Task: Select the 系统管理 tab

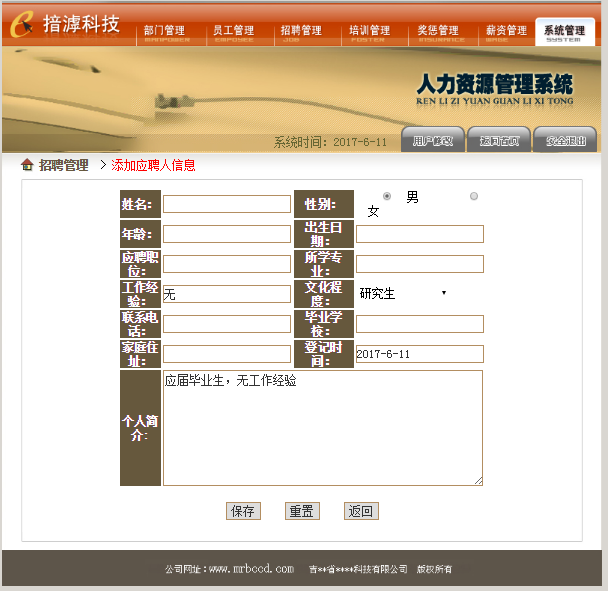Action: 565,32
